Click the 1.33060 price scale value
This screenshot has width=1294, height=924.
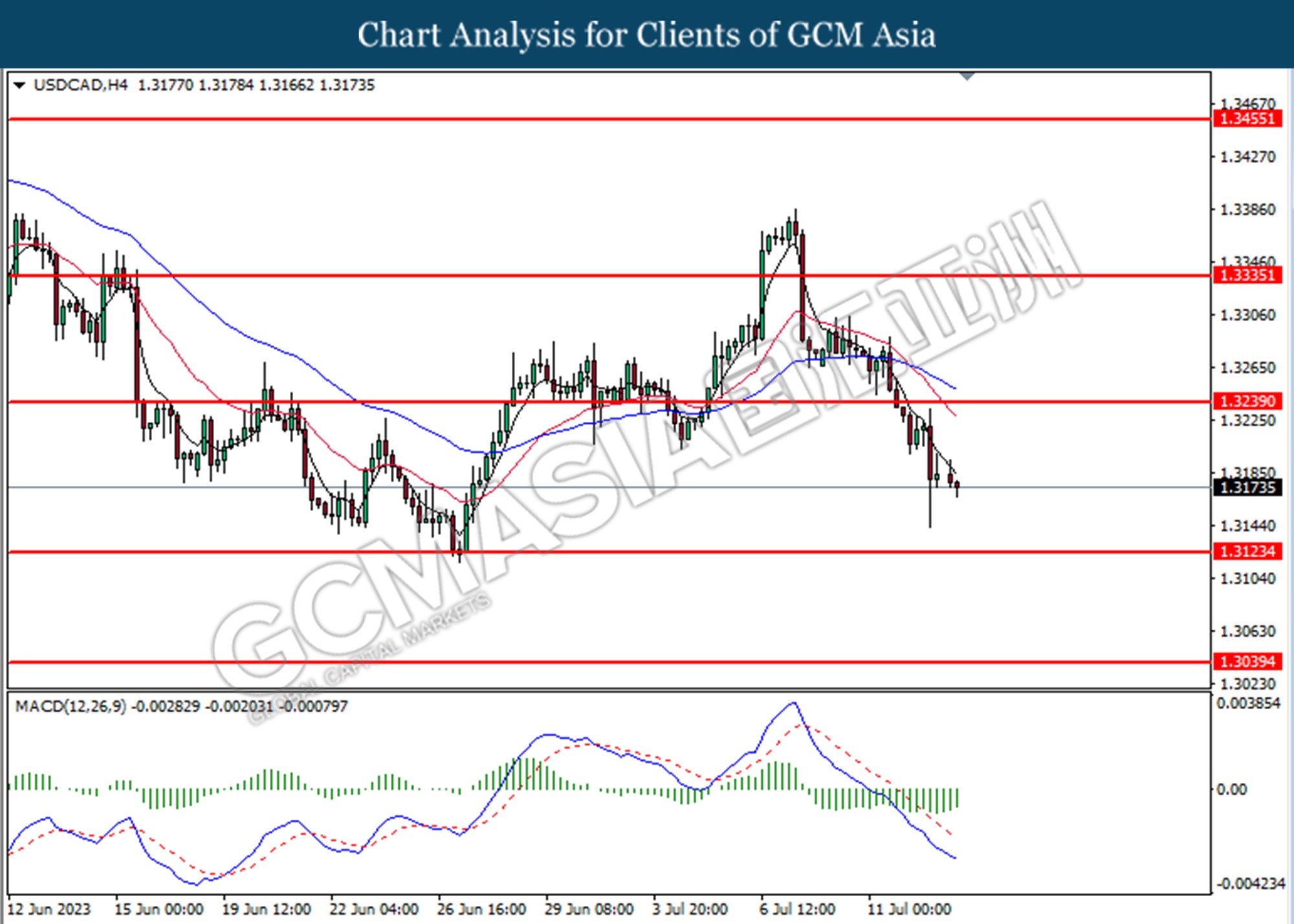(x=1248, y=315)
